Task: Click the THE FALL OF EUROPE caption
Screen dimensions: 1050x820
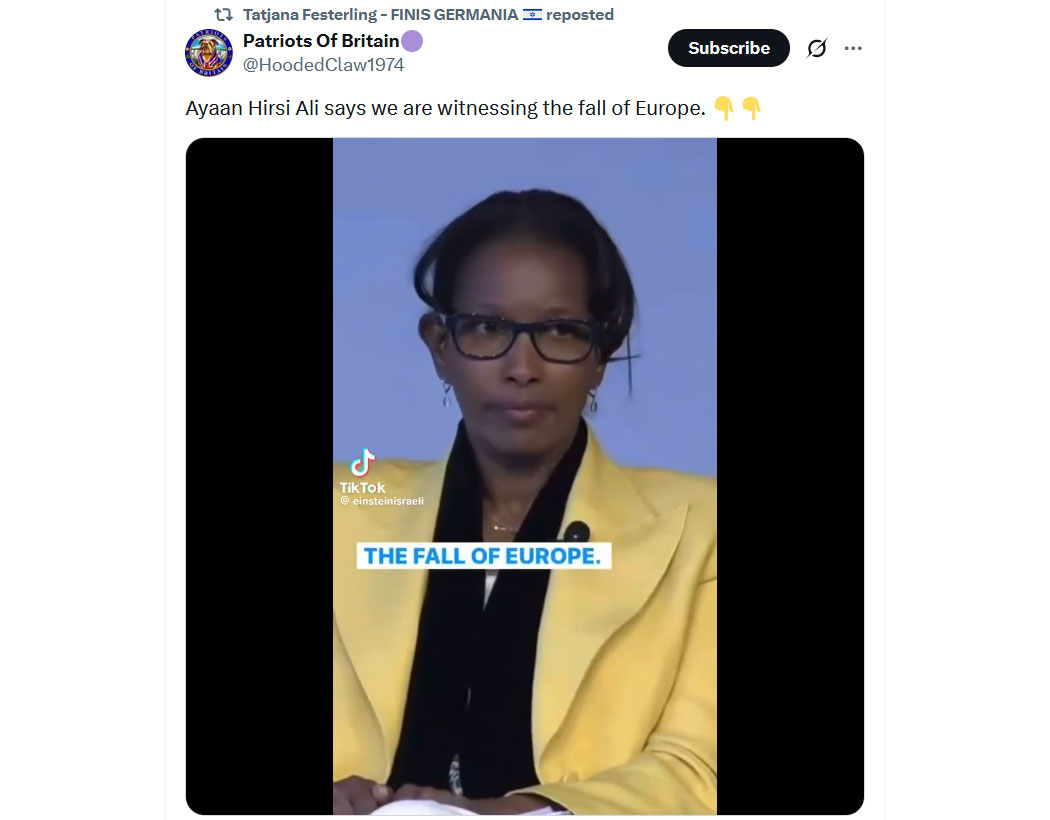Action: coord(483,556)
